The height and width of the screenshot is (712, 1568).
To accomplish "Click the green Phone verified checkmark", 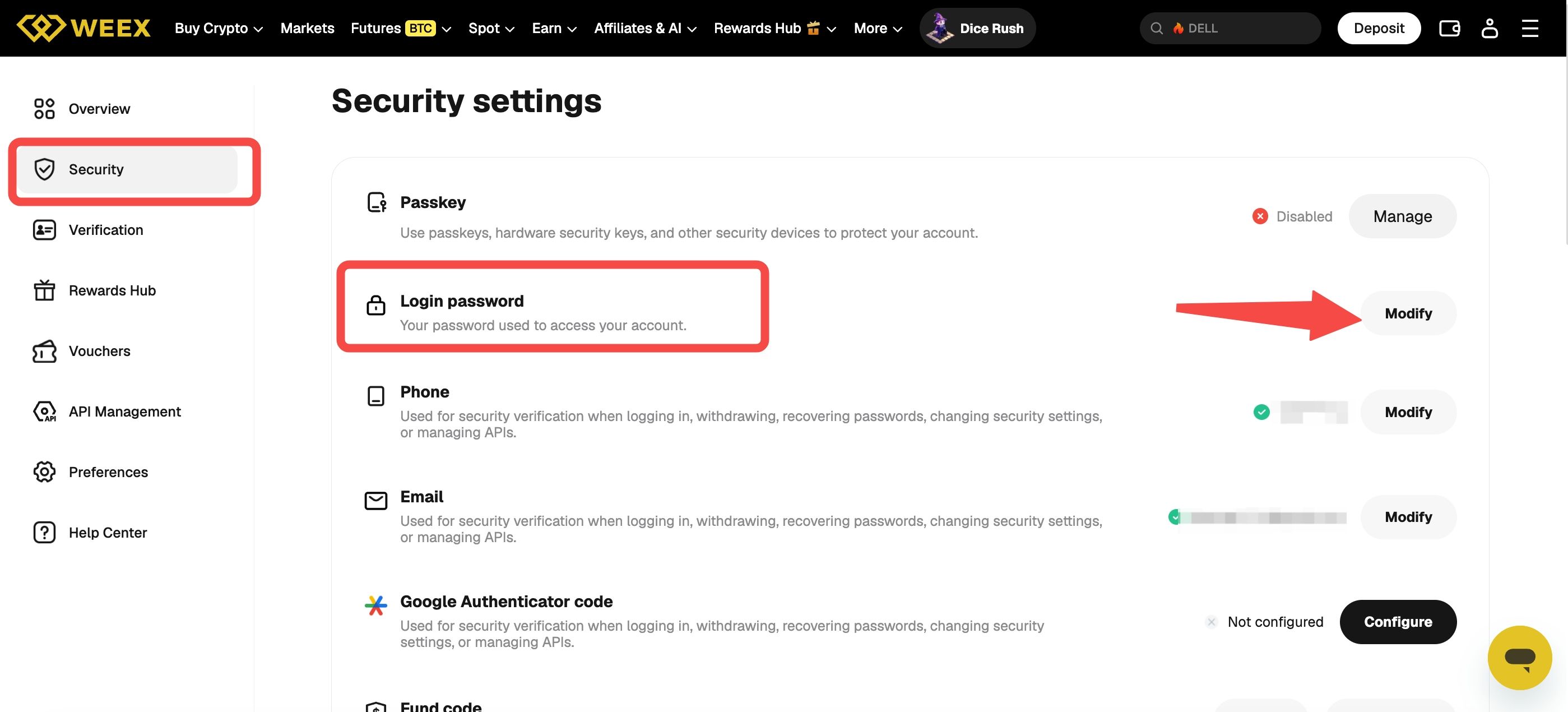I will click(1261, 412).
